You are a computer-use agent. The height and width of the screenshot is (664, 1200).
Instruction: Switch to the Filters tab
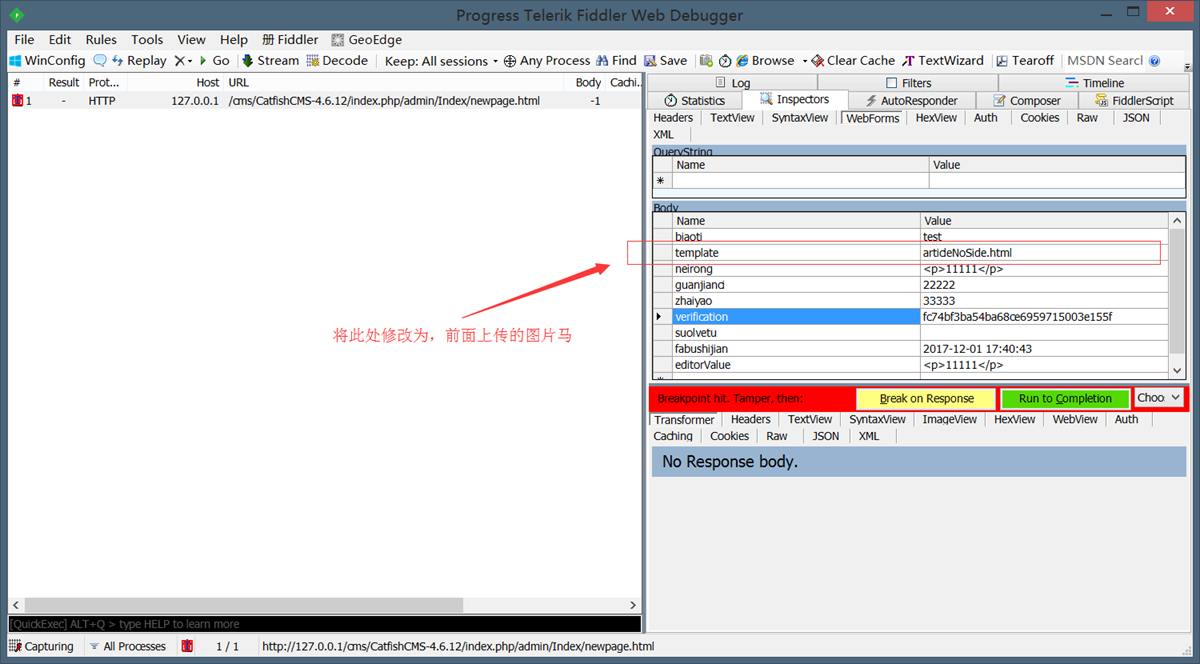coord(908,83)
